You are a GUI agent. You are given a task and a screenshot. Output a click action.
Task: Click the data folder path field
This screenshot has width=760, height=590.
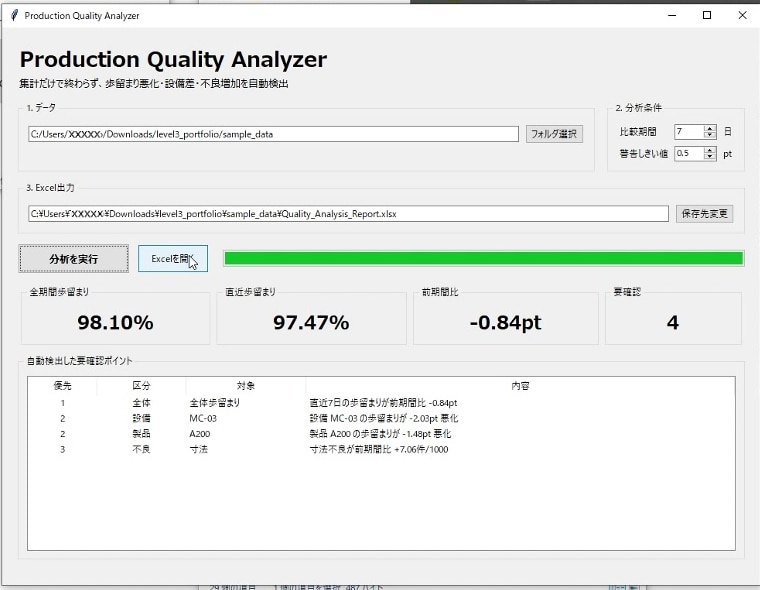pos(273,134)
